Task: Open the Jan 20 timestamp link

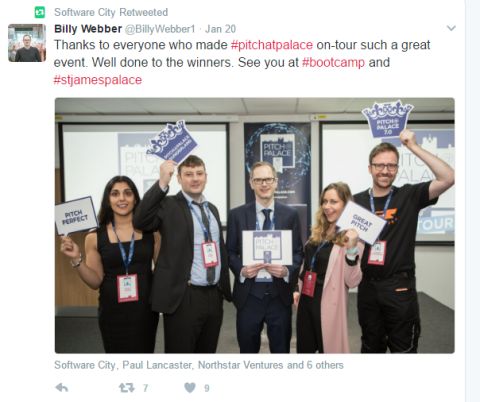Action: (220, 29)
